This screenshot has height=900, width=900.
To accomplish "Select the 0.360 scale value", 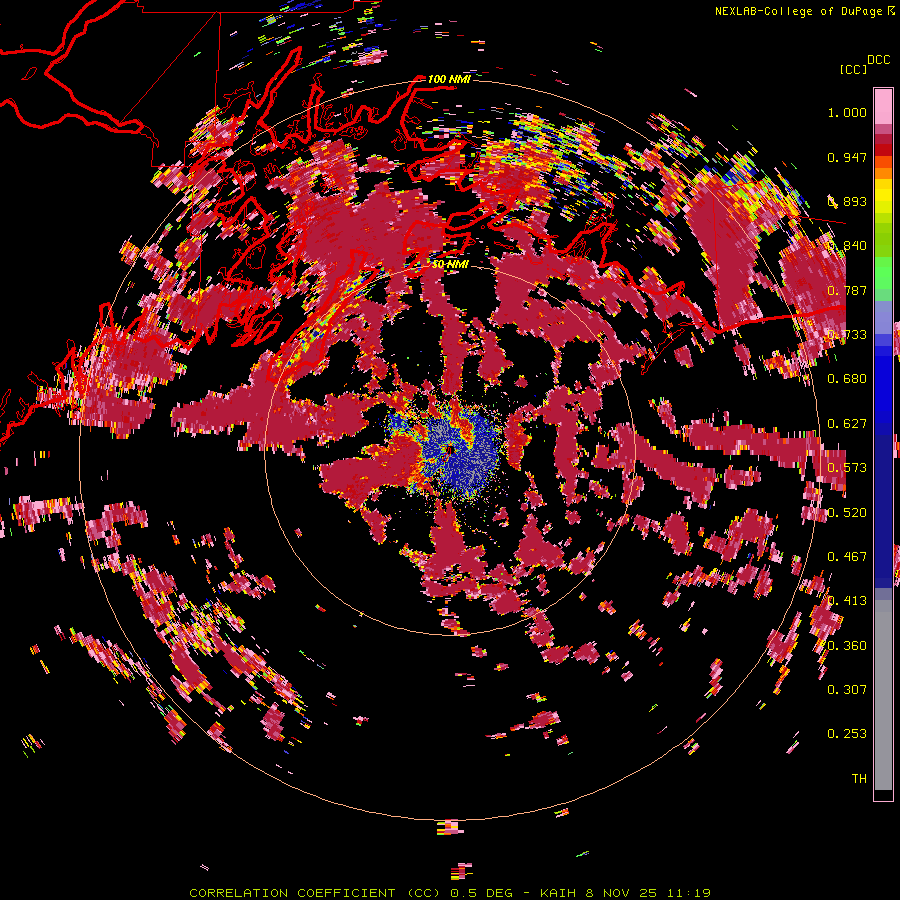I will coord(847,646).
